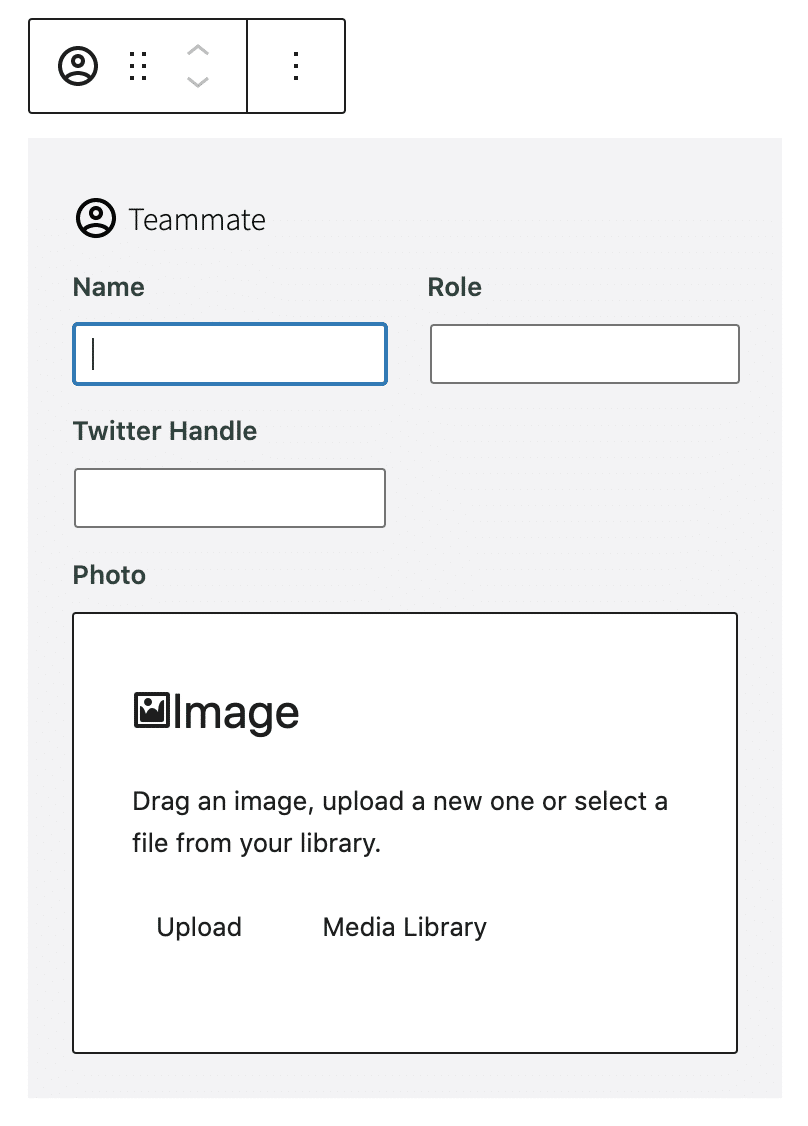Open the block options three-dot menu
Viewport: 808px width, 1126px height.
pos(296,66)
